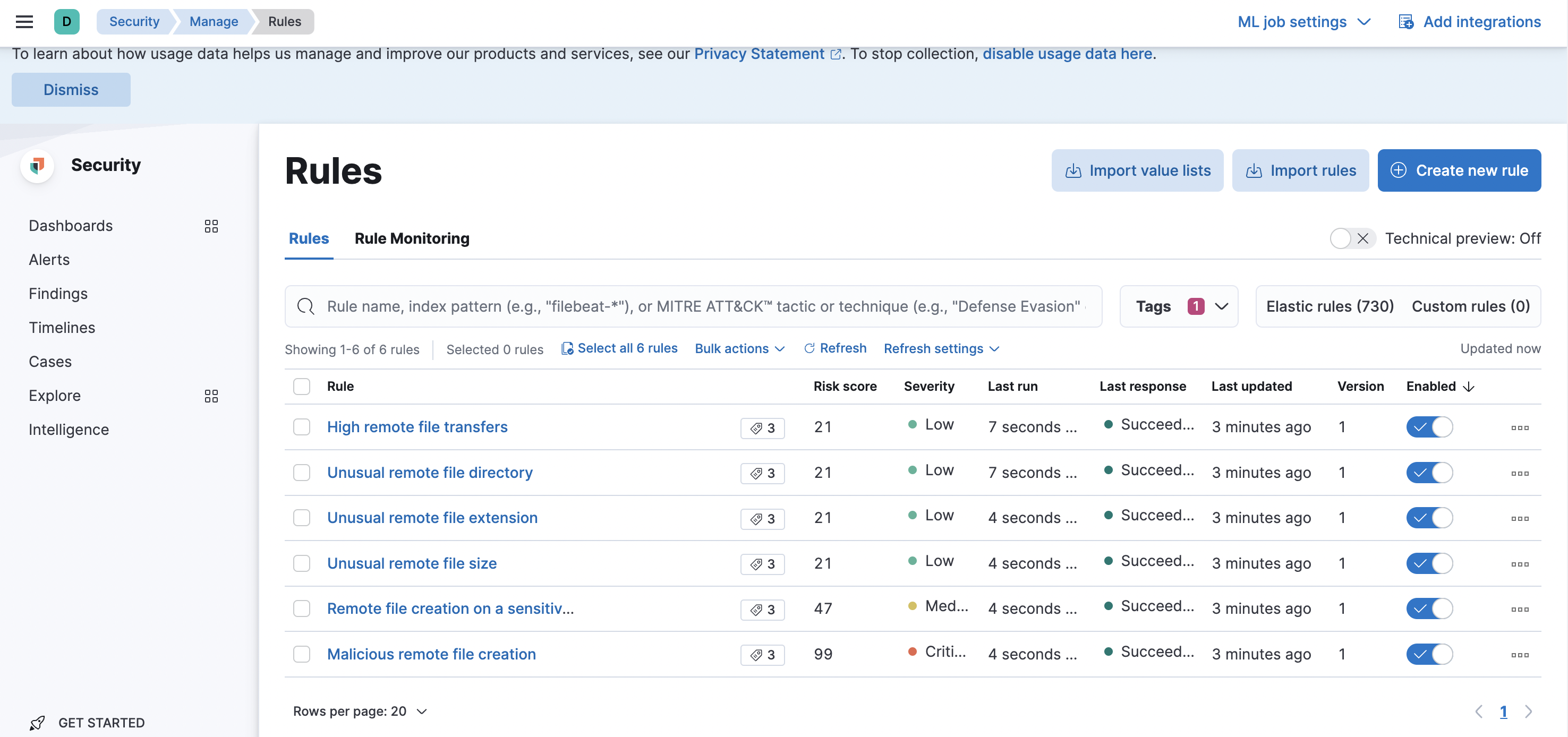Click the Add integrations icon link
This screenshot has height=737, width=1568.
1470,22
